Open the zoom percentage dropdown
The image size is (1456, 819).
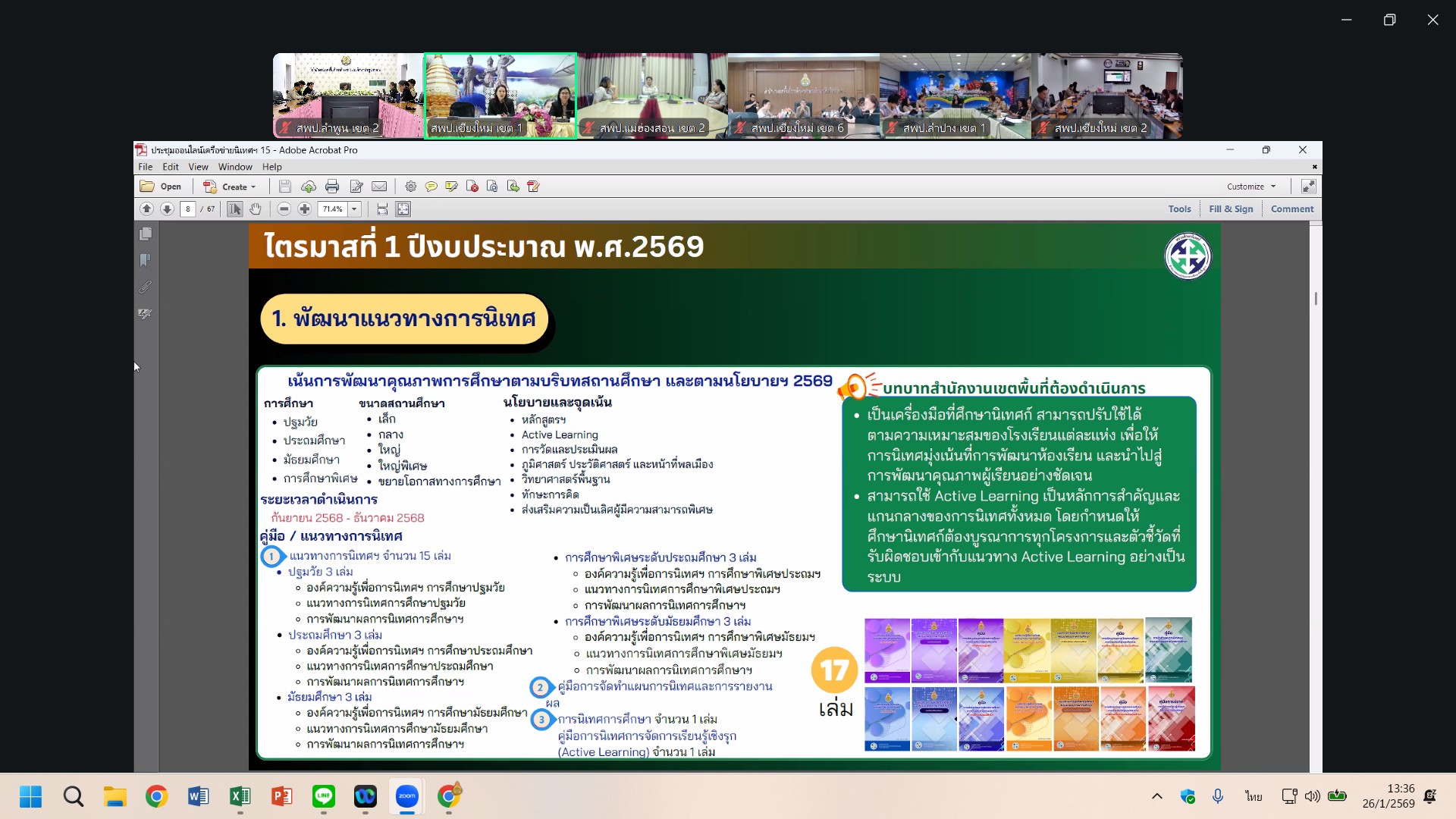point(354,209)
